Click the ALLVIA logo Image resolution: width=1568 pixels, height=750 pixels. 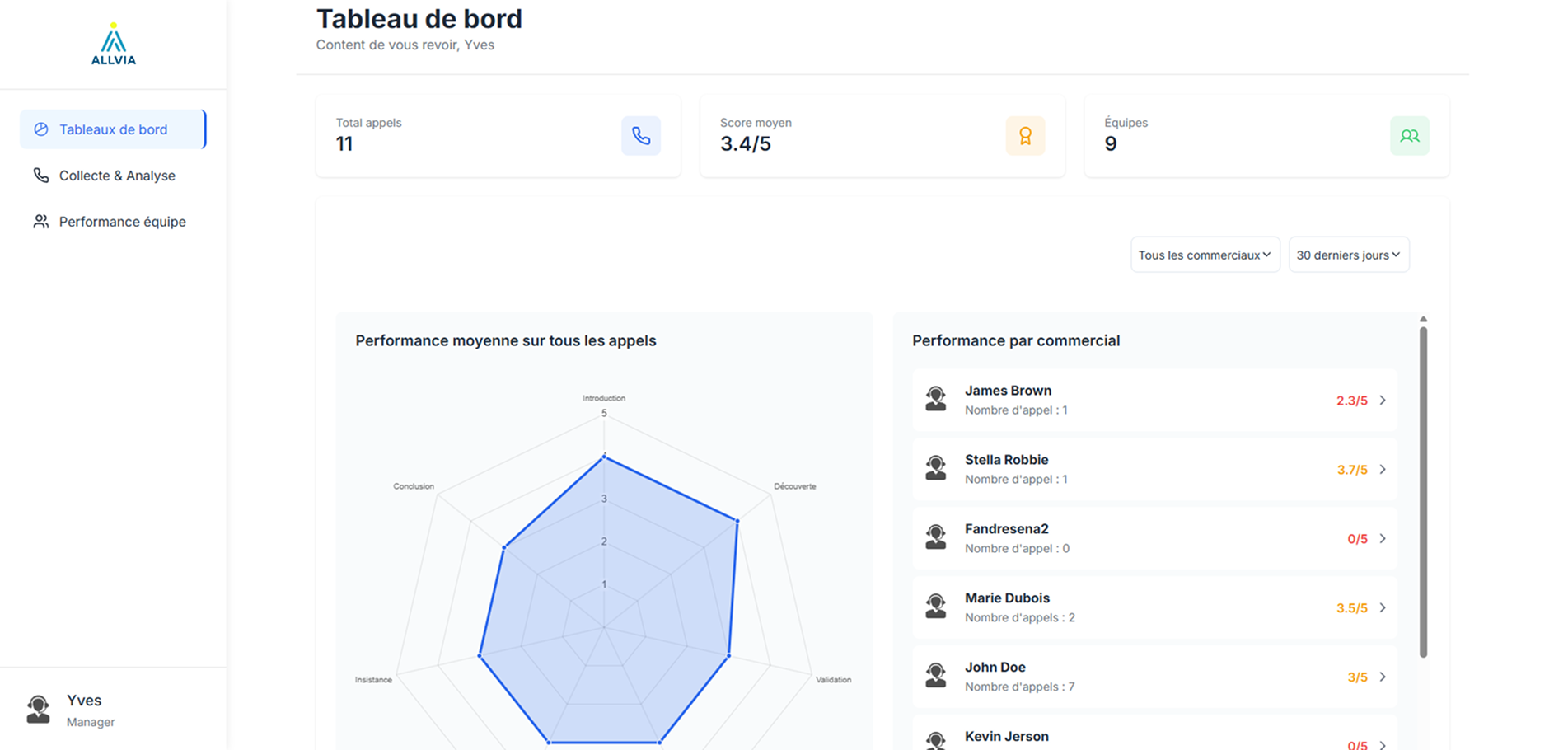click(x=114, y=45)
